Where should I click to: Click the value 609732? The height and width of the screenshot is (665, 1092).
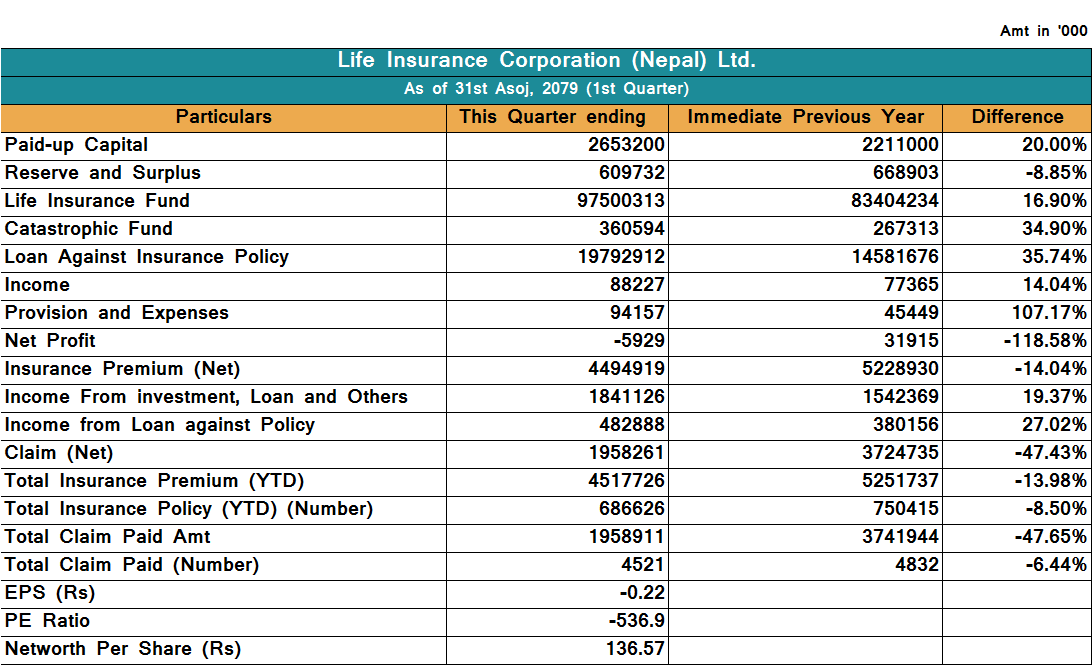pos(632,173)
